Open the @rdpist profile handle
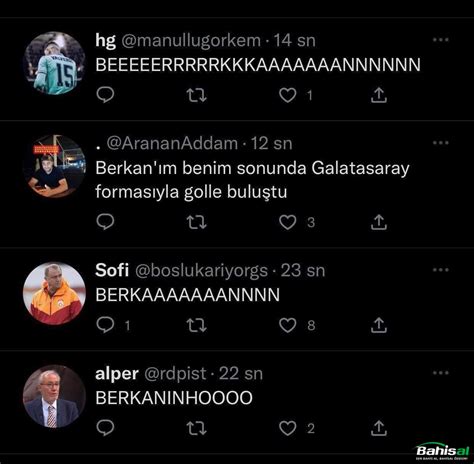 (x=175, y=374)
